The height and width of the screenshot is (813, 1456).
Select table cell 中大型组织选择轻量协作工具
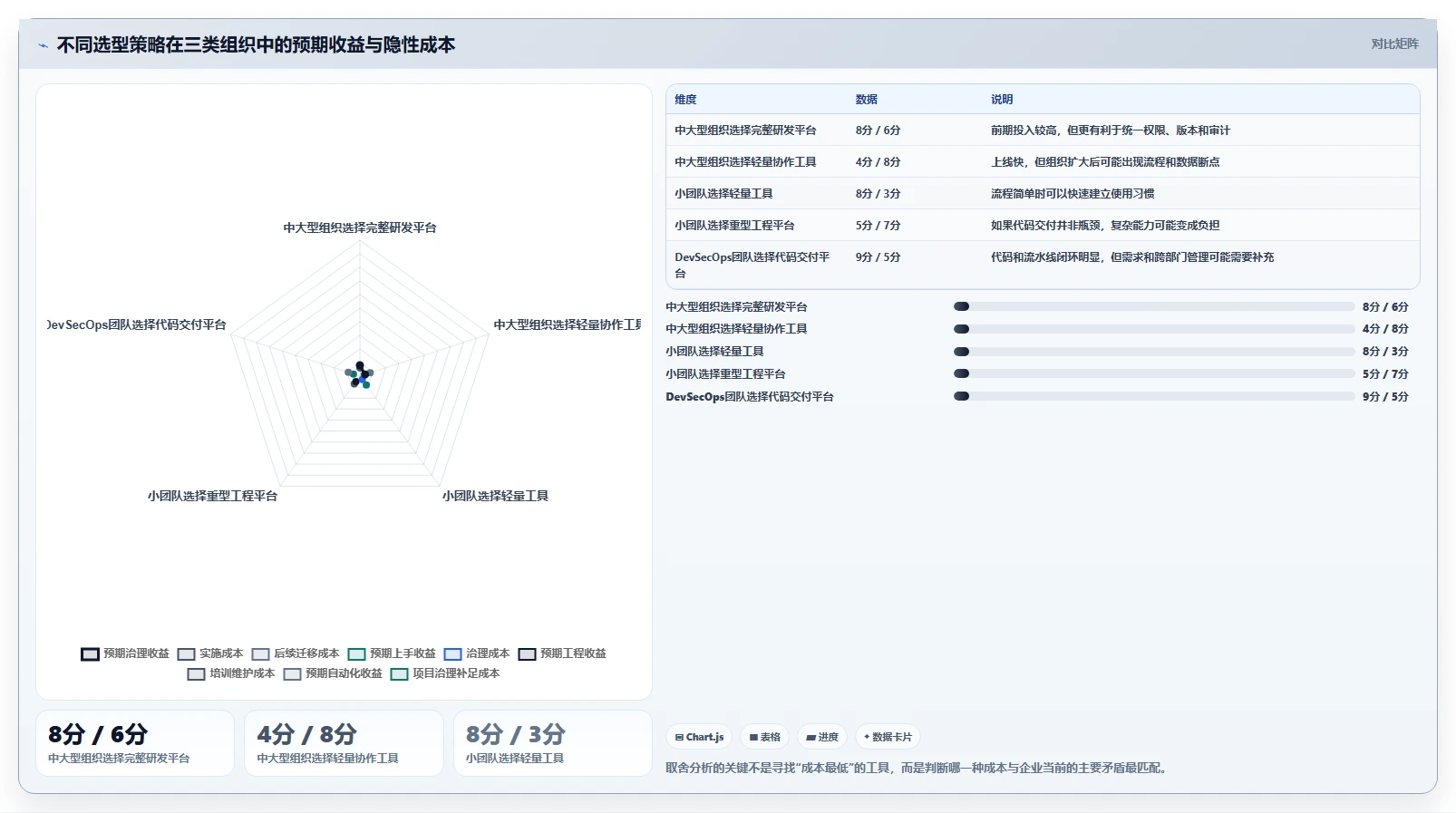click(745, 162)
